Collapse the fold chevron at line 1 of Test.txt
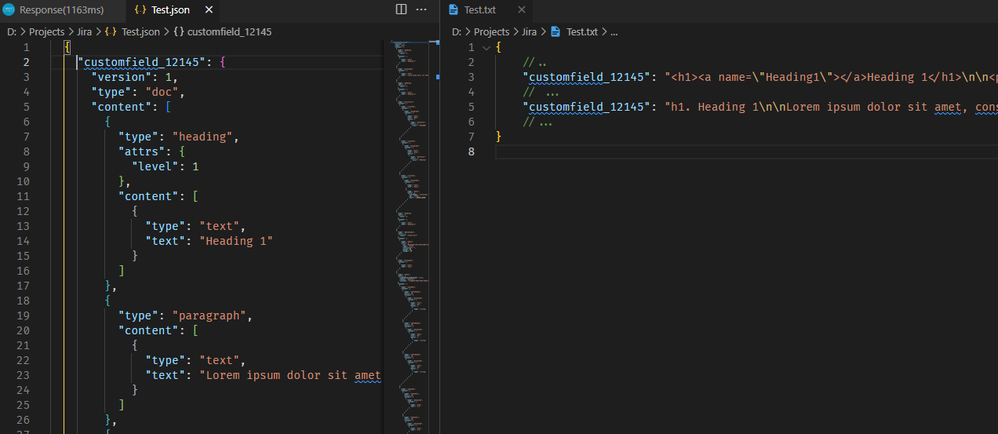Viewport: 998px width, 434px height. pyautogui.click(x=486, y=48)
